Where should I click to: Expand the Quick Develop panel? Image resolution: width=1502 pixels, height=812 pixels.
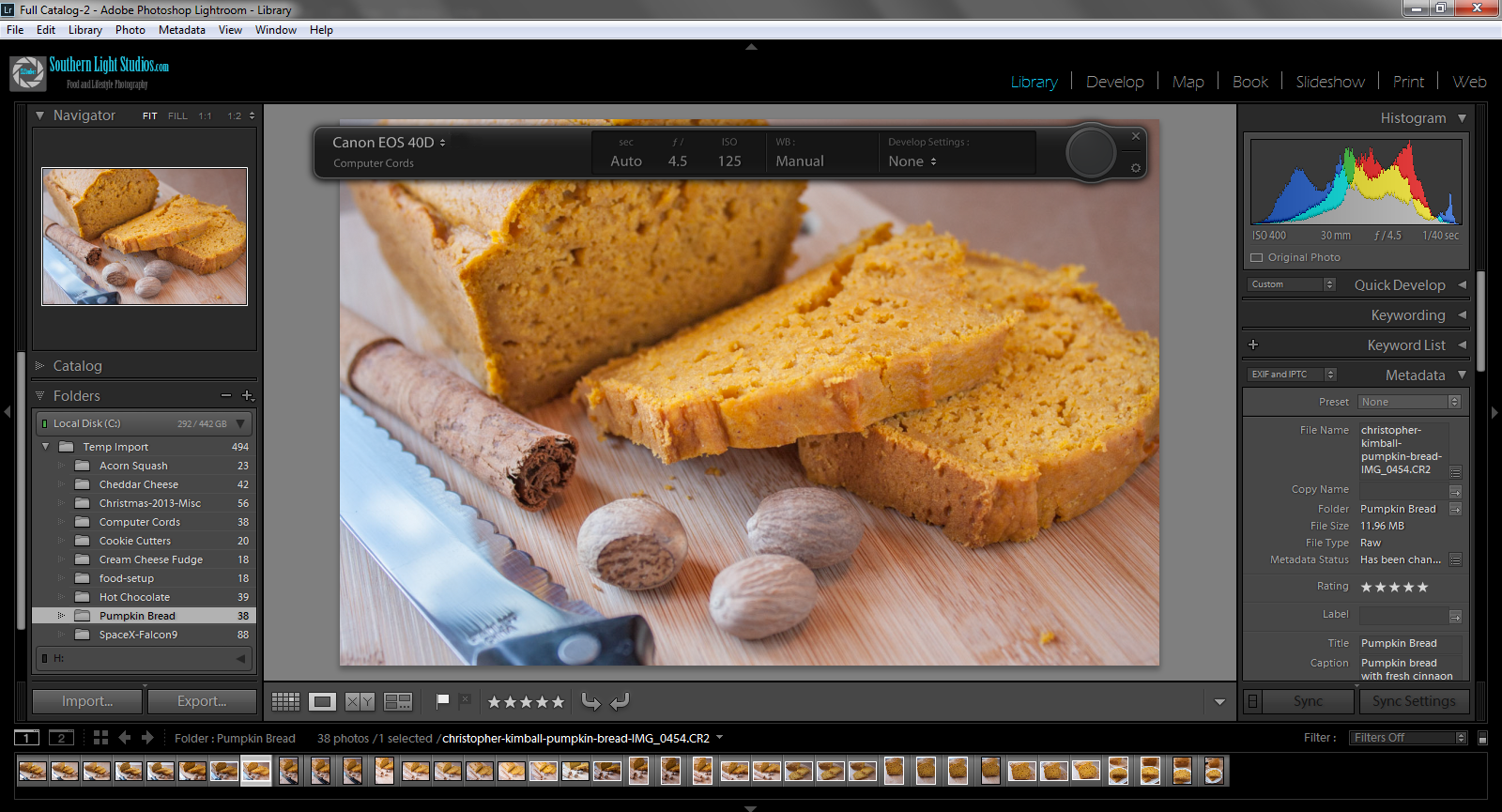point(1462,284)
